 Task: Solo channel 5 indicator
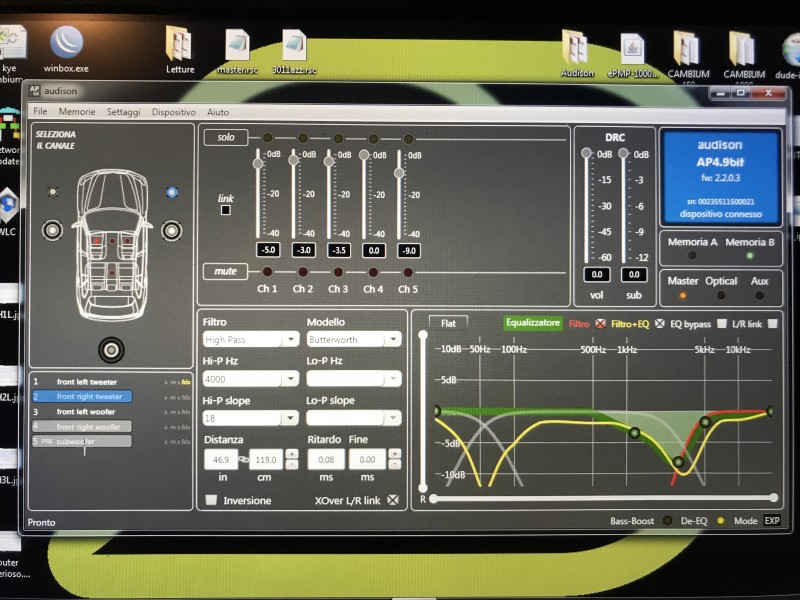pos(408,138)
